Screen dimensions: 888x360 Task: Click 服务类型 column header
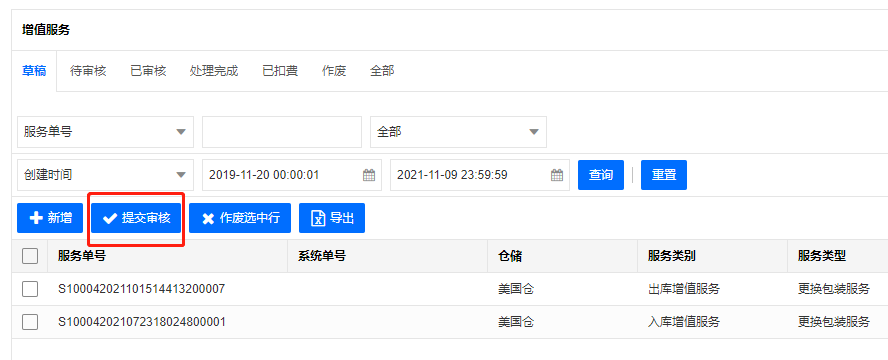pyautogui.click(x=822, y=256)
